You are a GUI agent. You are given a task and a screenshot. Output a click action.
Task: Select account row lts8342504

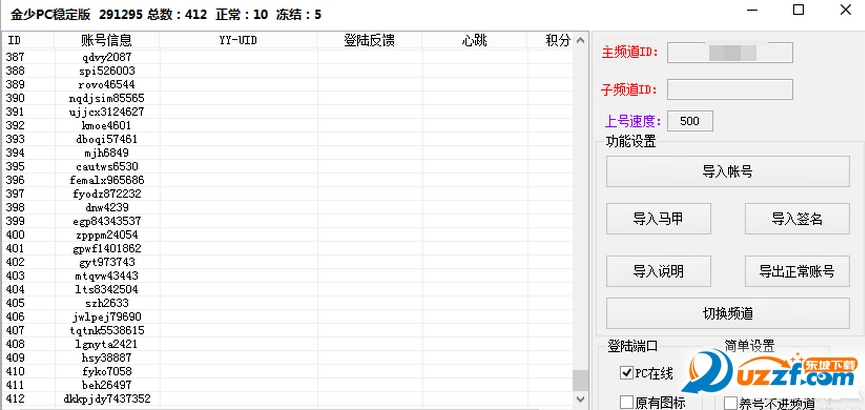287,289
